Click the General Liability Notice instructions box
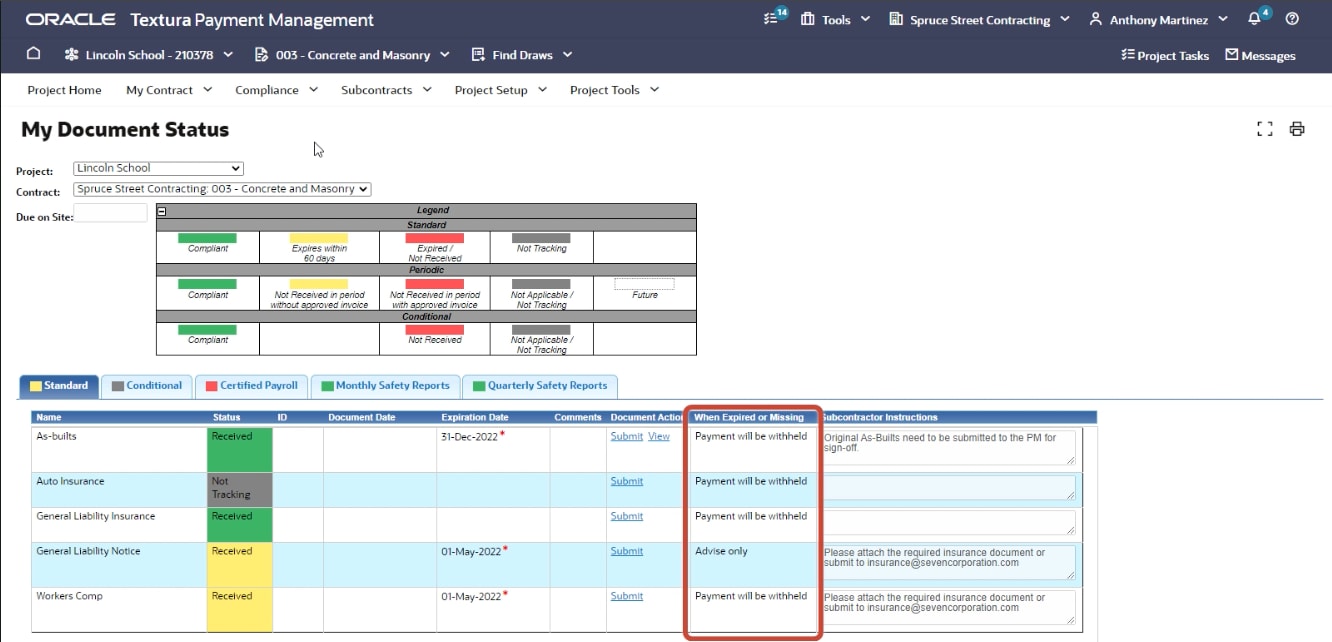The image size is (1332, 642). point(949,562)
